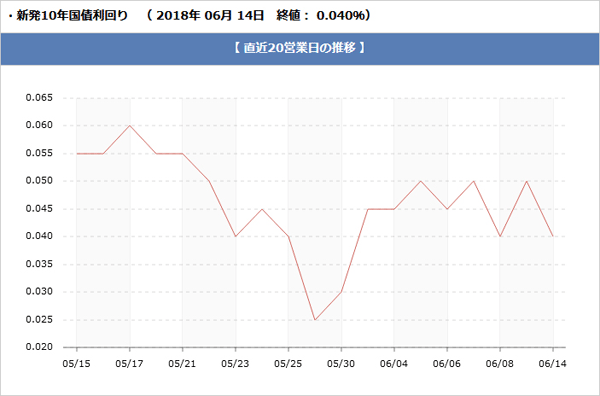Click y-axis label 0.060
The width and height of the screenshot is (600, 396).
39,125
